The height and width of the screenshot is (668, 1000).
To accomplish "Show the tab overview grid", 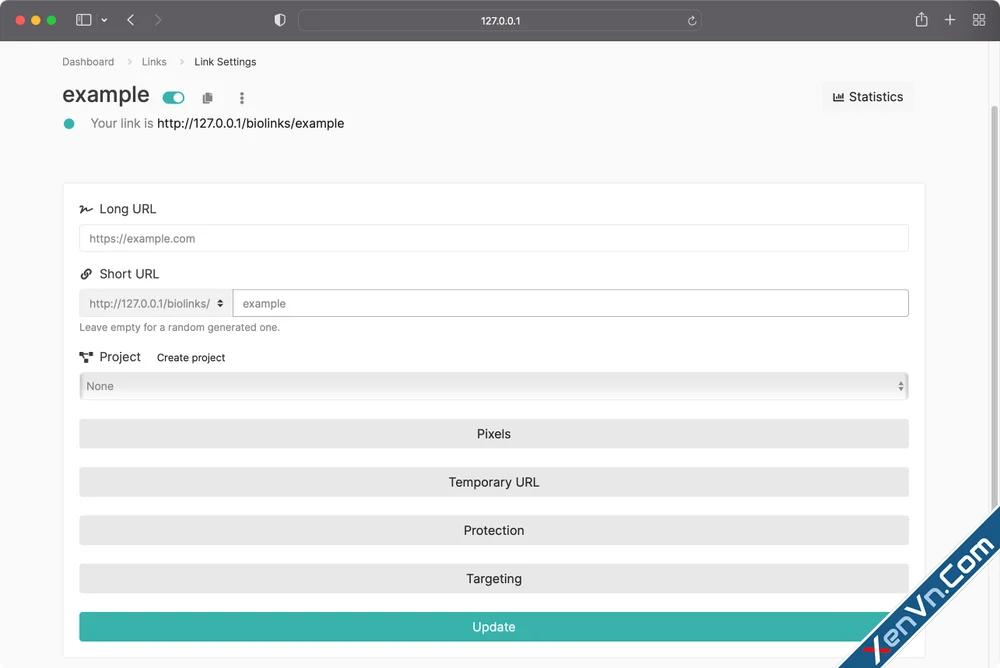I will (979, 20).
